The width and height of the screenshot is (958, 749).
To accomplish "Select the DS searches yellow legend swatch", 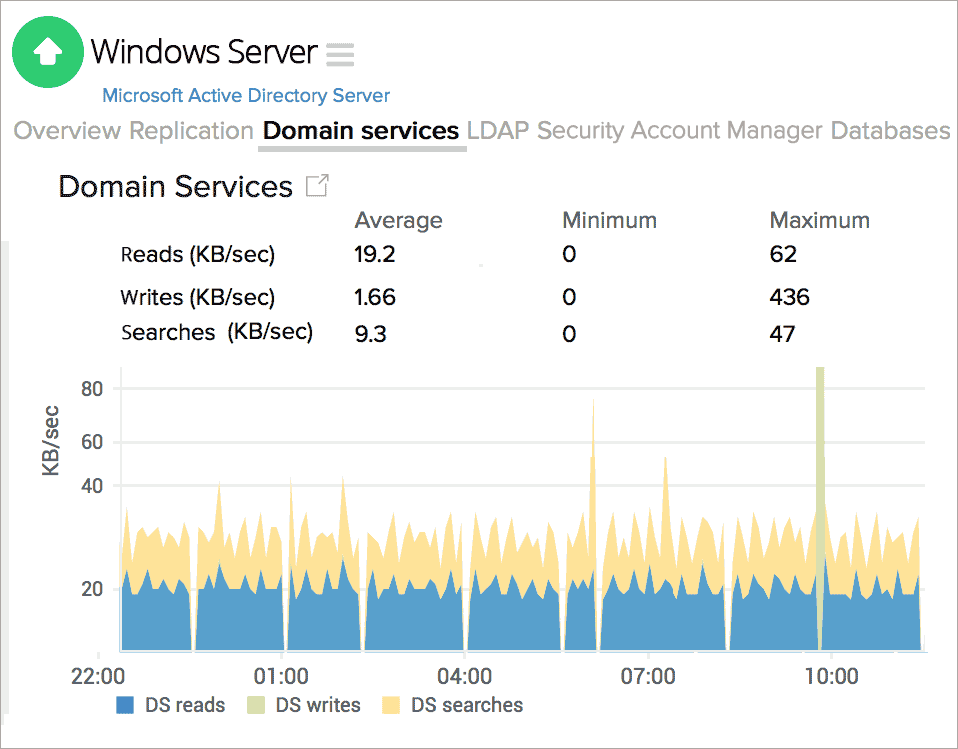I will click(x=390, y=705).
